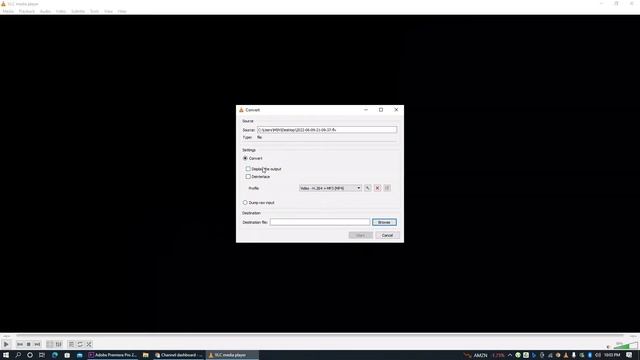Edit selected profile with the wrench icon
This screenshot has width=640, height=360.
point(368,188)
